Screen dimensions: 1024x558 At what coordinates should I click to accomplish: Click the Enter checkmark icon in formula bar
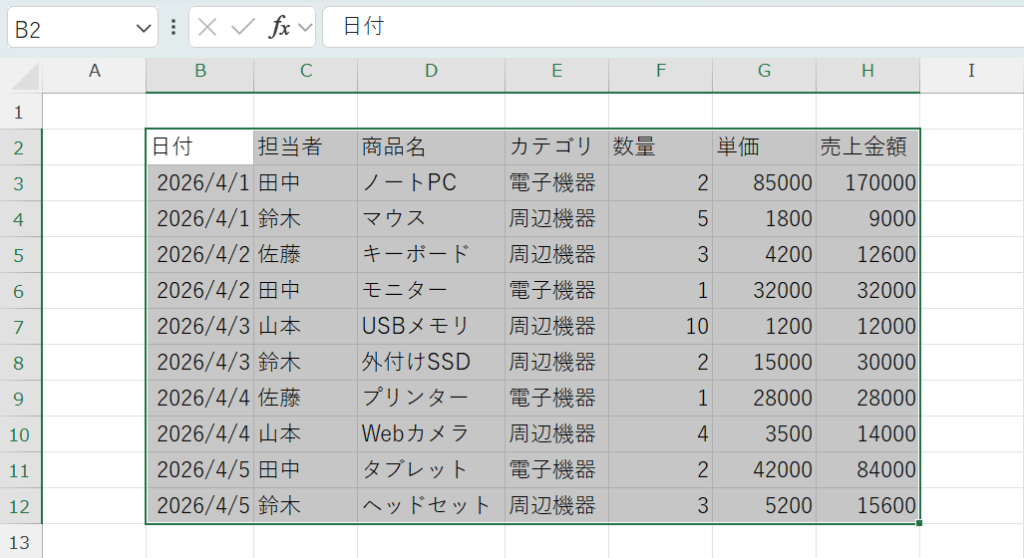click(243, 27)
